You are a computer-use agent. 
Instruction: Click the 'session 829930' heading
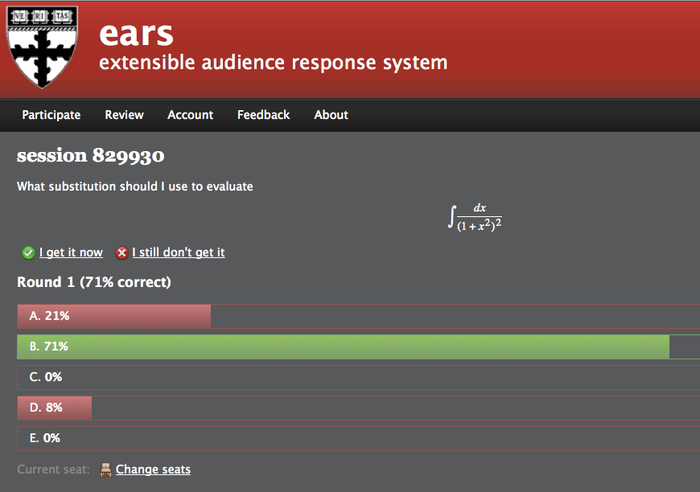[x=91, y=157]
